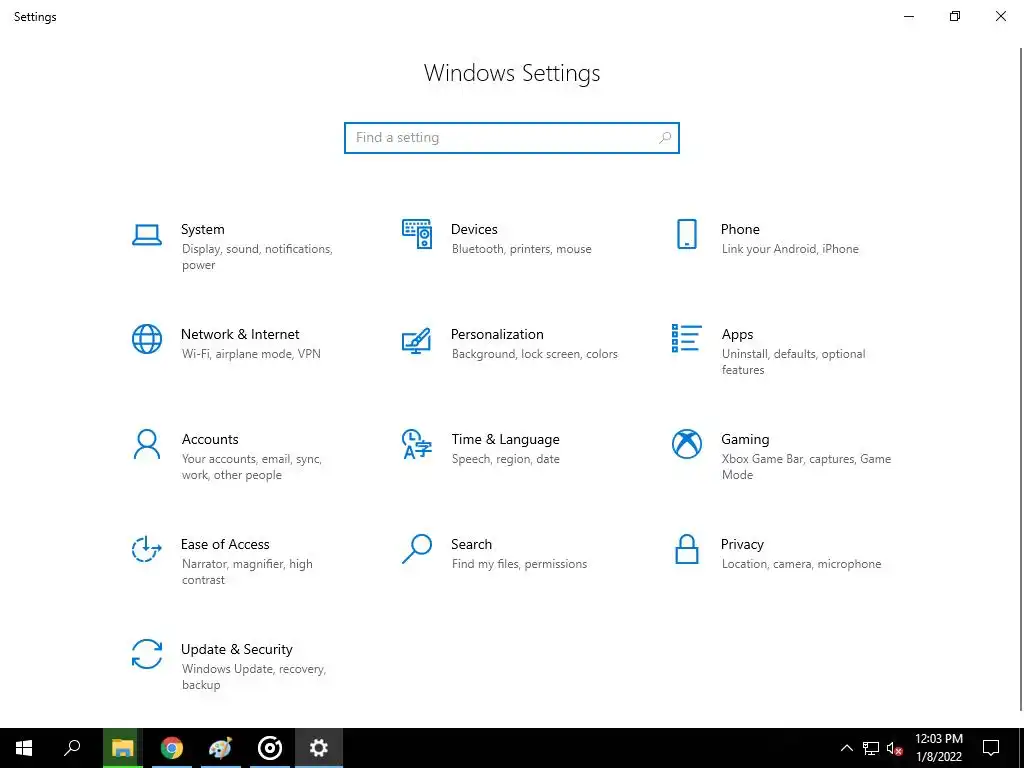Open the Search magnifier category icon
This screenshot has height=768, width=1024.
[417, 549]
